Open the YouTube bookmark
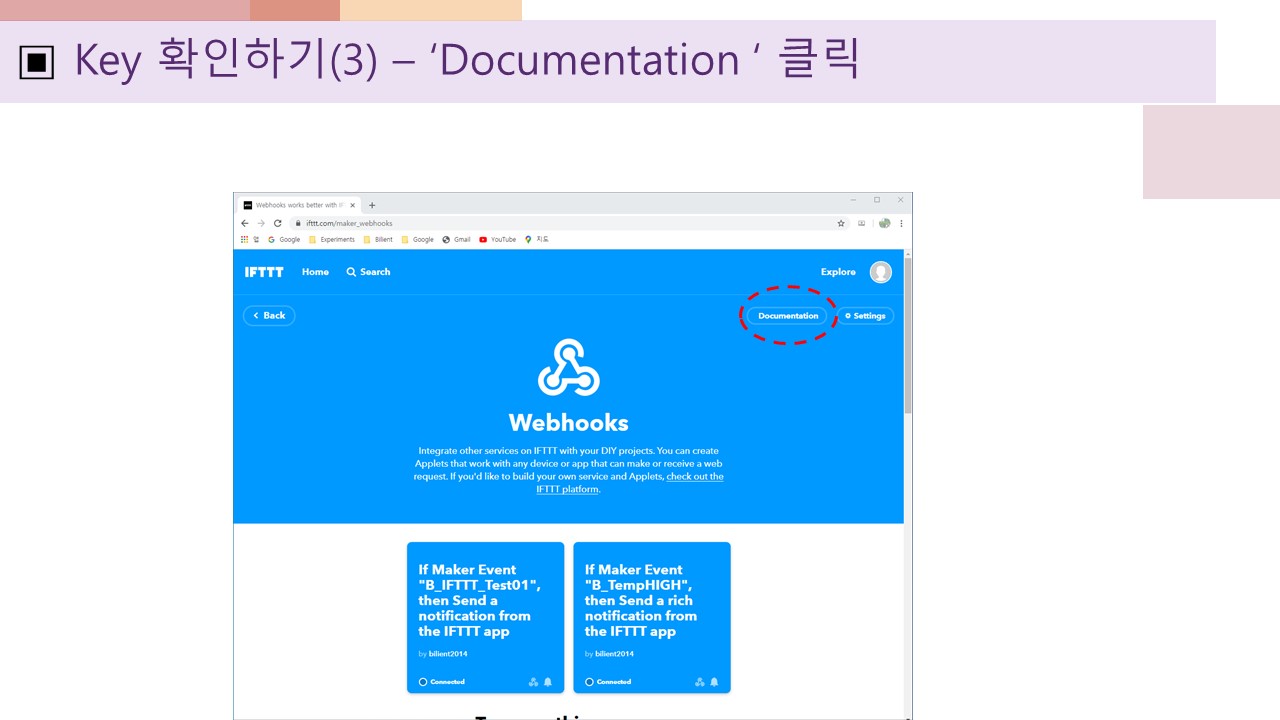The height and width of the screenshot is (720, 1280). [498, 240]
